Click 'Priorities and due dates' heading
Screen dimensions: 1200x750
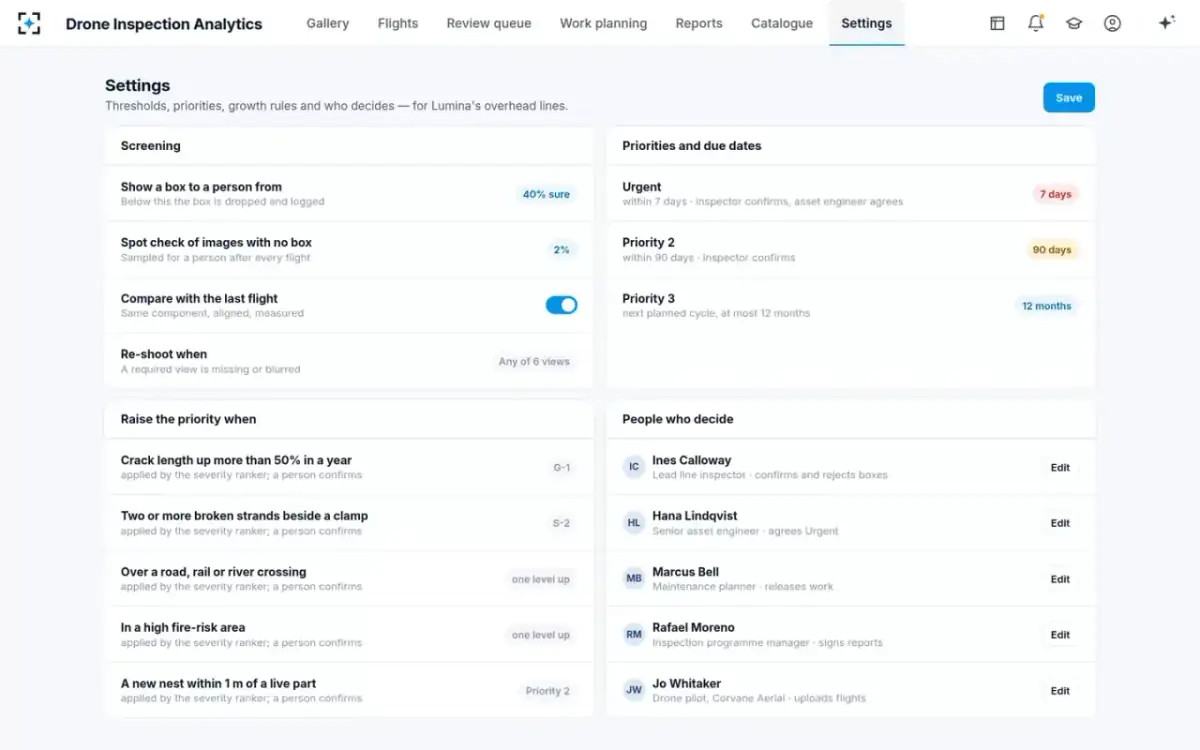click(x=692, y=146)
